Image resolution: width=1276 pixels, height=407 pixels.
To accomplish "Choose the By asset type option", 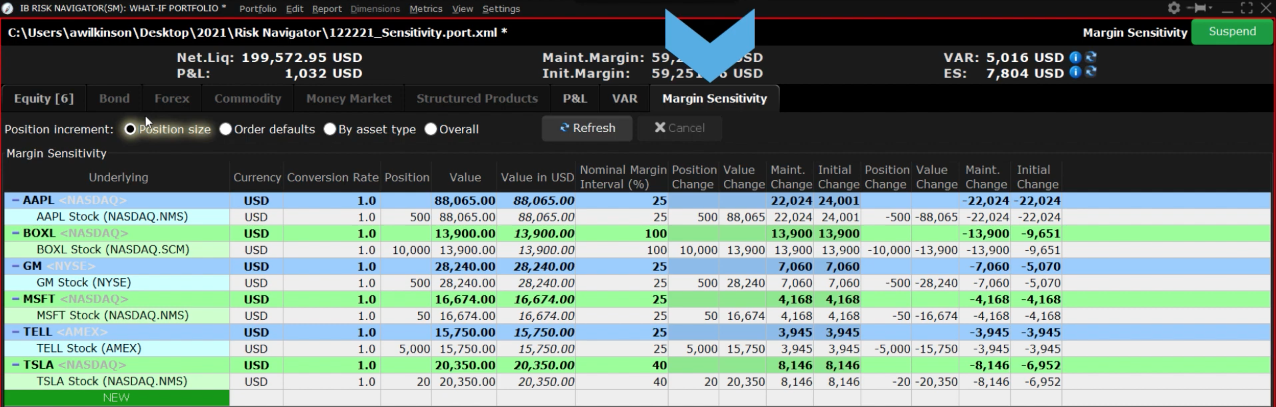I will [329, 129].
